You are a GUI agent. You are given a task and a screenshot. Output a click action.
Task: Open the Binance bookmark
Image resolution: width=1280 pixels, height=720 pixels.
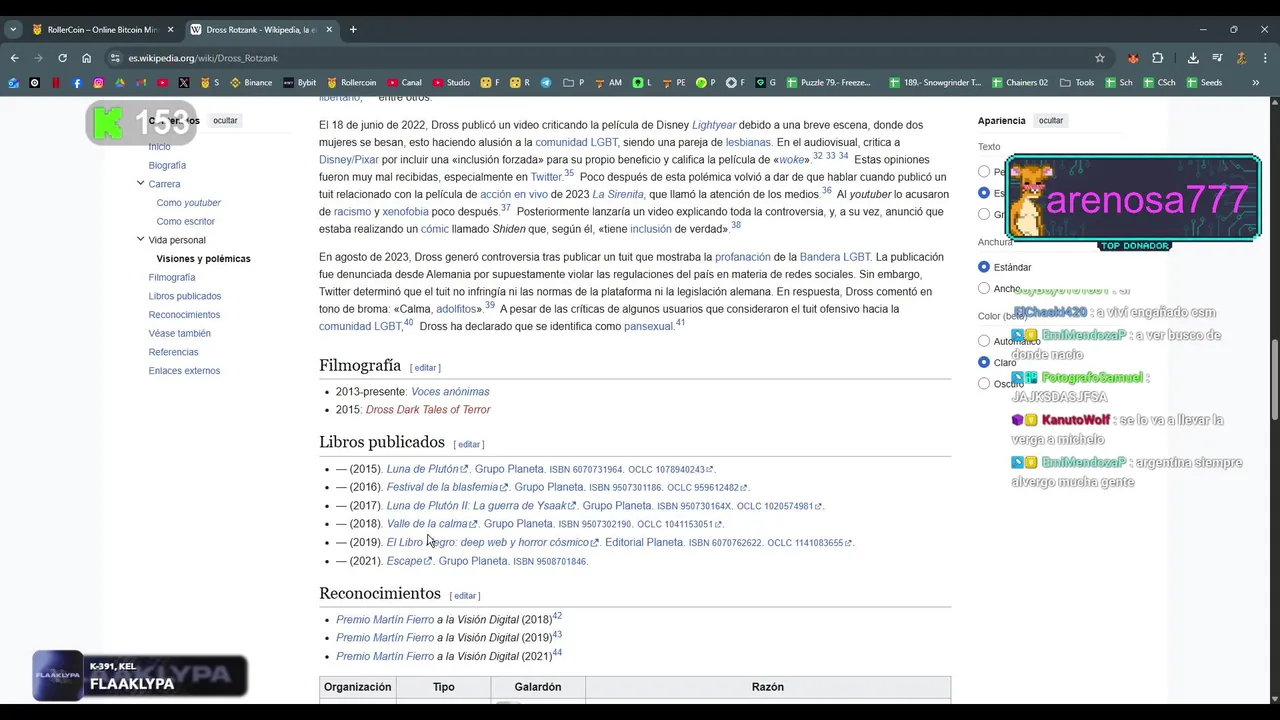251,83
